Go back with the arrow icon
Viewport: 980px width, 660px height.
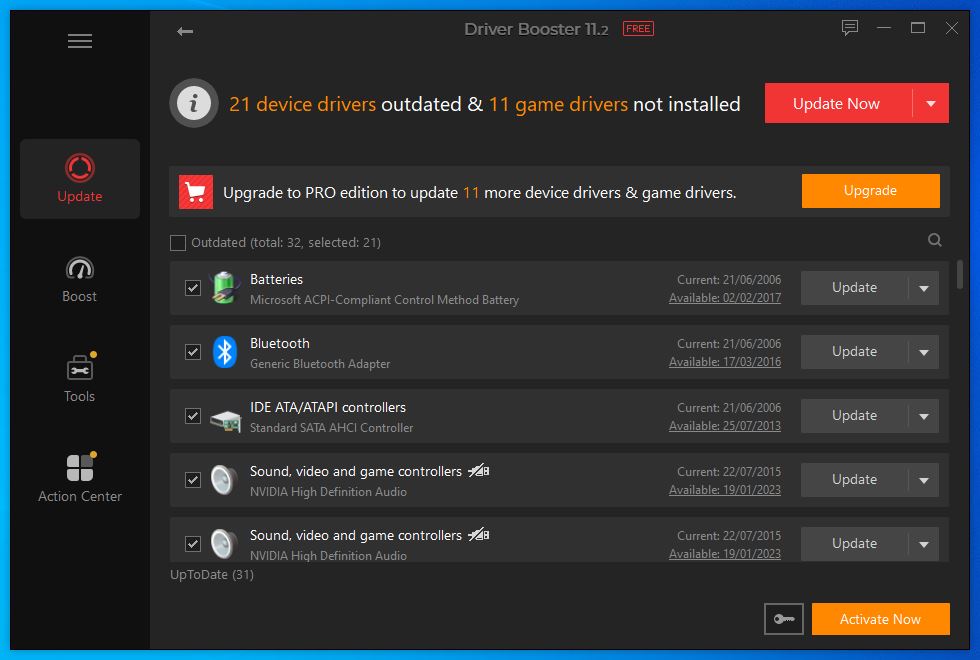tap(185, 31)
